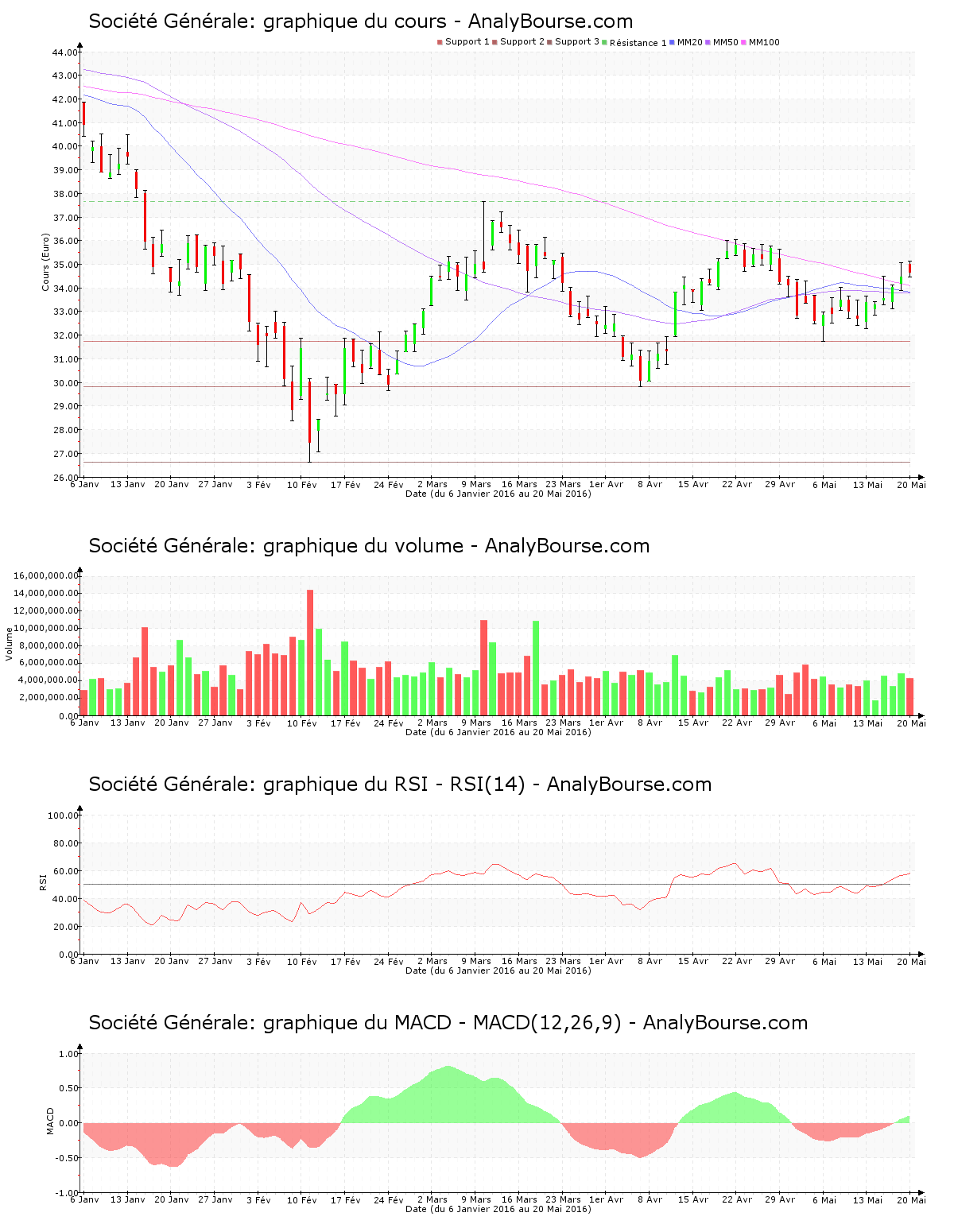The width and height of the screenshot is (954, 1232).
Task: Click the 'RSI' vertical axis label
Action: [x=43, y=881]
